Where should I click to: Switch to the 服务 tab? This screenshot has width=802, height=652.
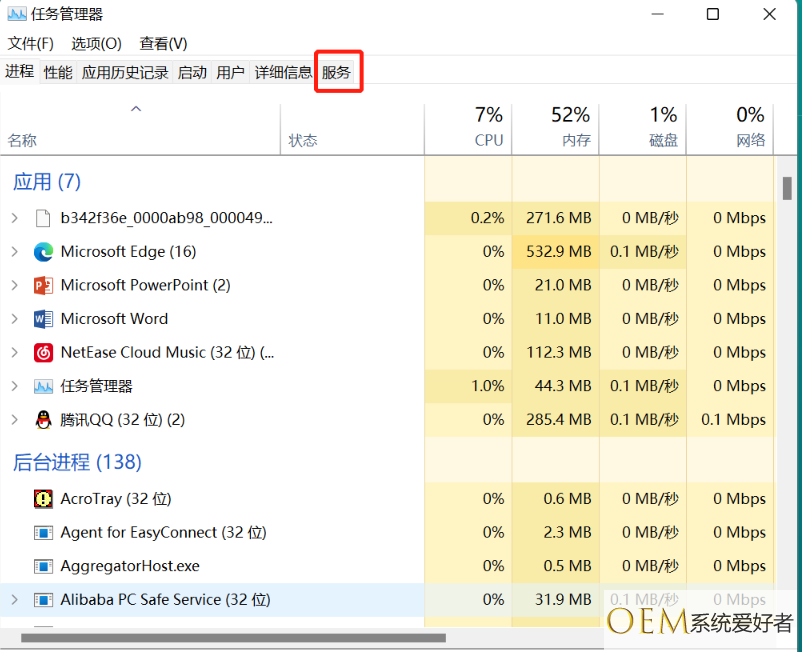(x=336, y=72)
